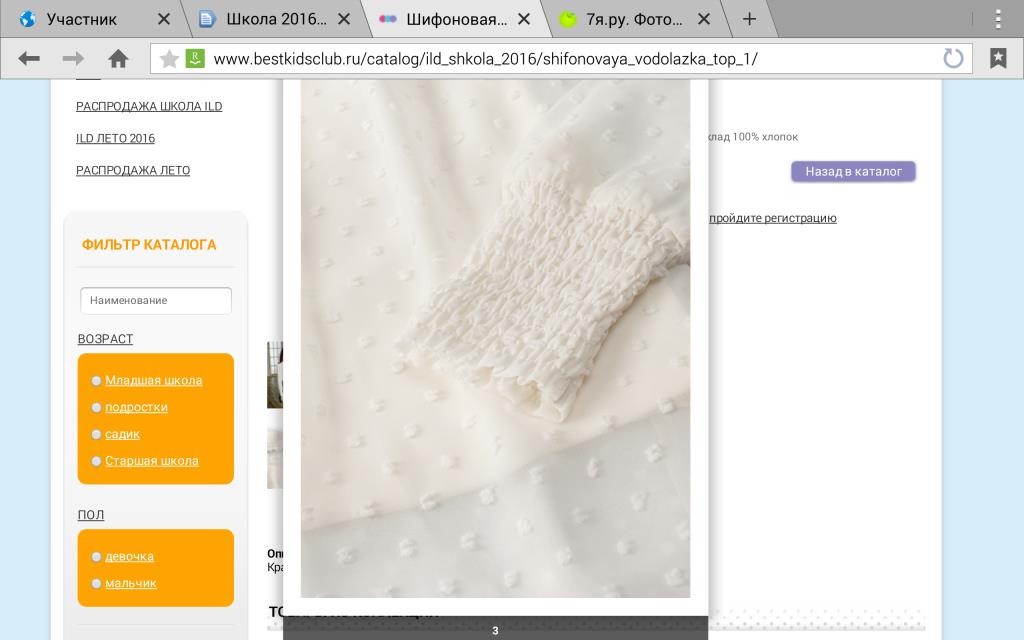Click the Наименование filter input field
Viewport: 1024px width, 640px height.
(x=156, y=300)
